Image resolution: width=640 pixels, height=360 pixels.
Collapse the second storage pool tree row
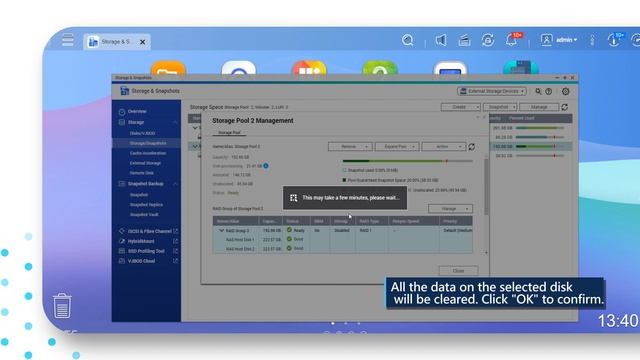tap(195, 146)
